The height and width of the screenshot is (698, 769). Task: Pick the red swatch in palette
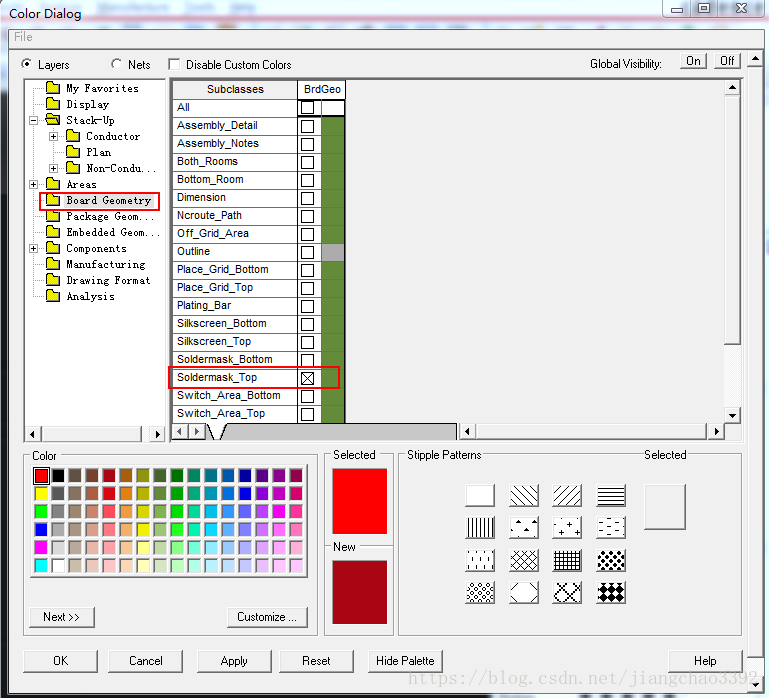(41, 475)
